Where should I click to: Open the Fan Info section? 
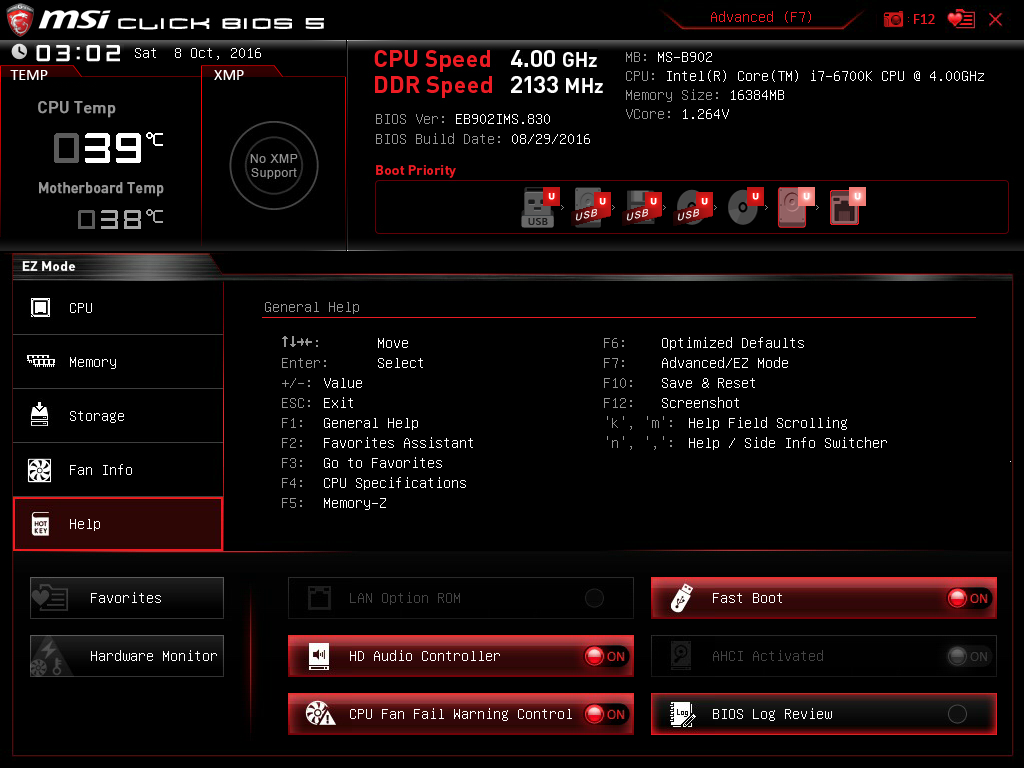[118, 470]
